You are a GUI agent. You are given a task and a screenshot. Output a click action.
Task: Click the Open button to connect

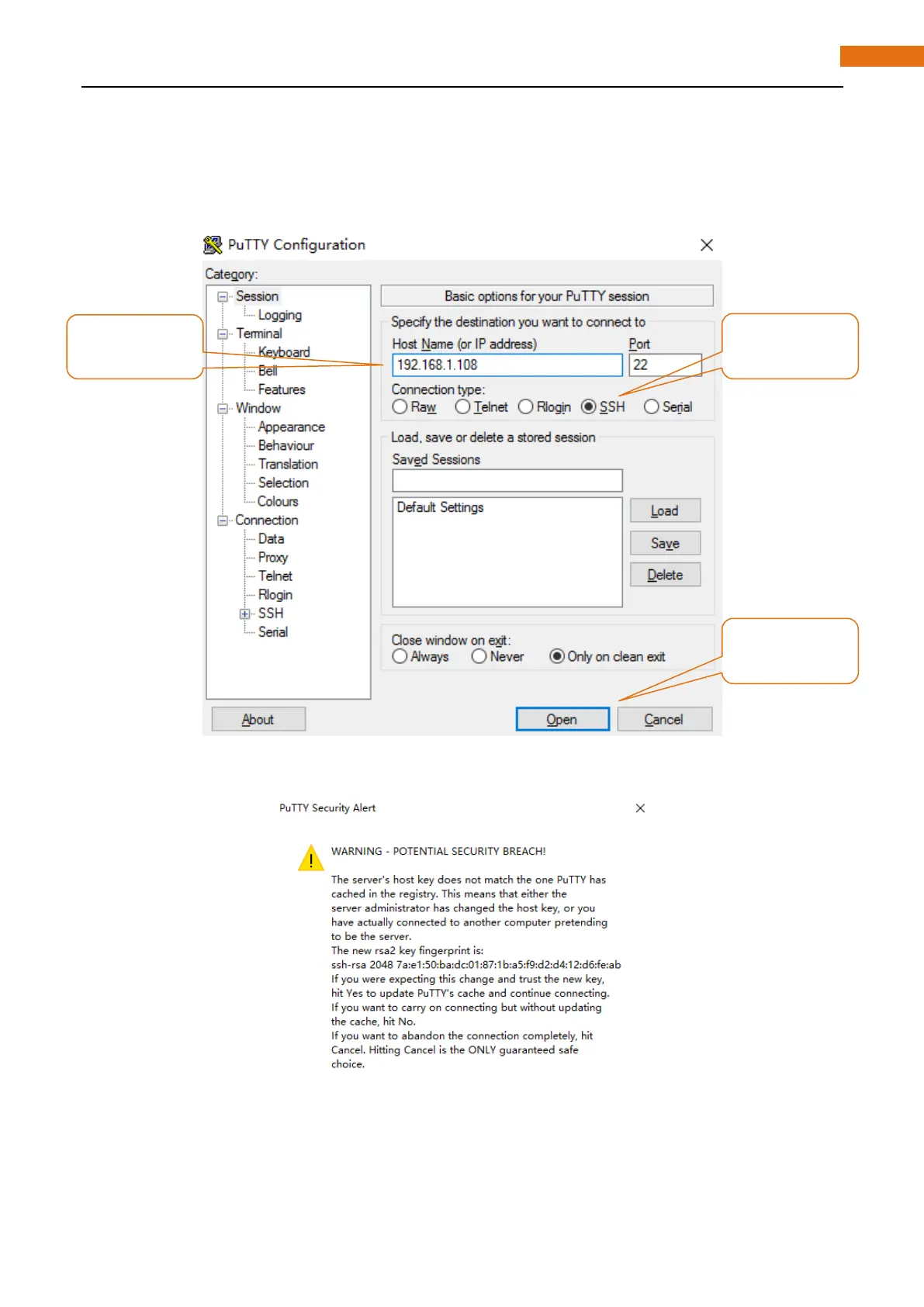coord(562,719)
